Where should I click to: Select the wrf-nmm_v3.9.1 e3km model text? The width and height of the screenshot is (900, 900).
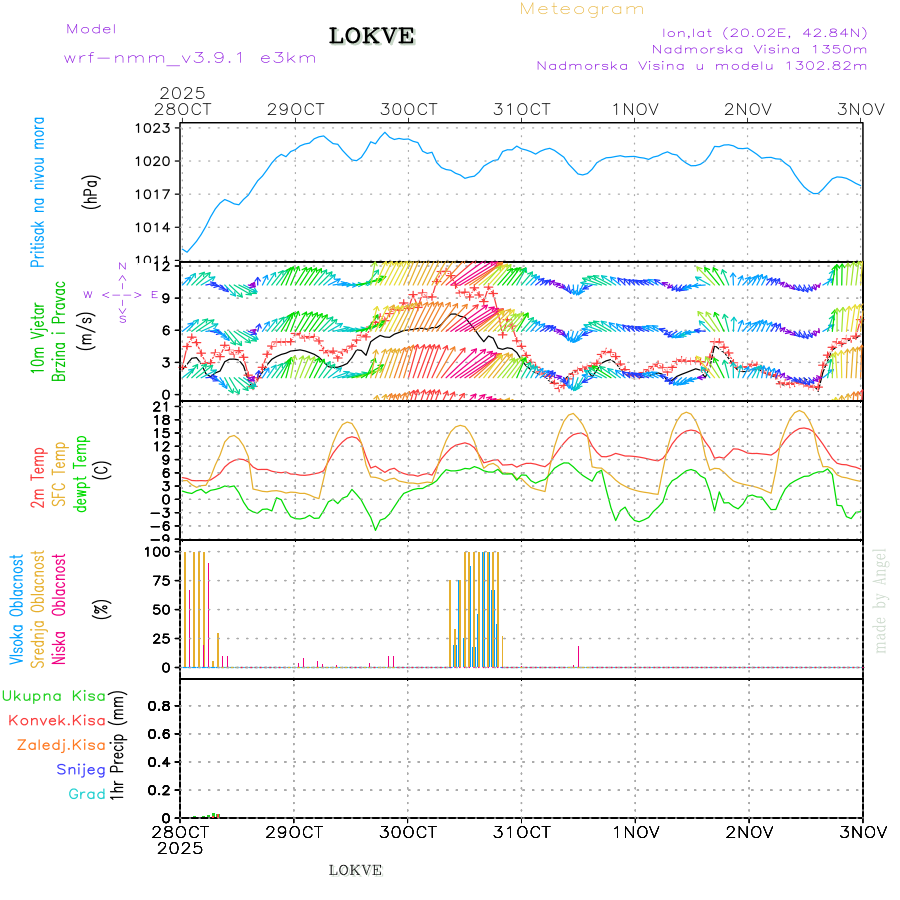[x=190, y=58]
